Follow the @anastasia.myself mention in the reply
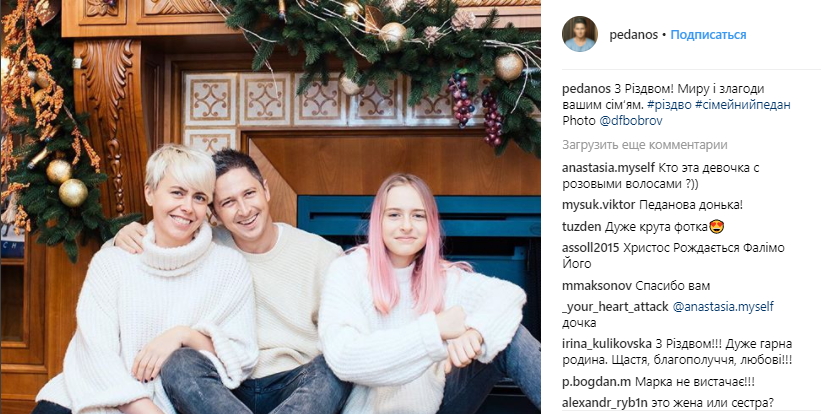This screenshot has width=826, height=414. click(x=723, y=307)
